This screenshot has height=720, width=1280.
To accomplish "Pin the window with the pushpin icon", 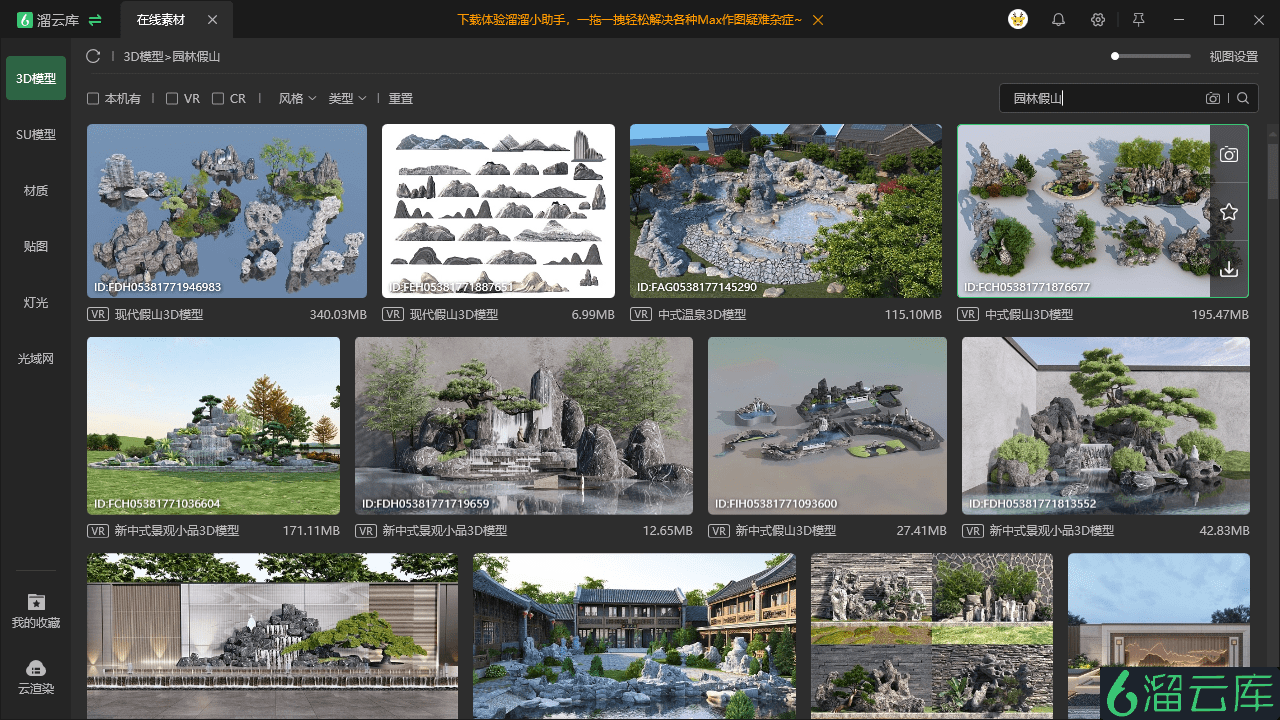I will [x=1138, y=20].
